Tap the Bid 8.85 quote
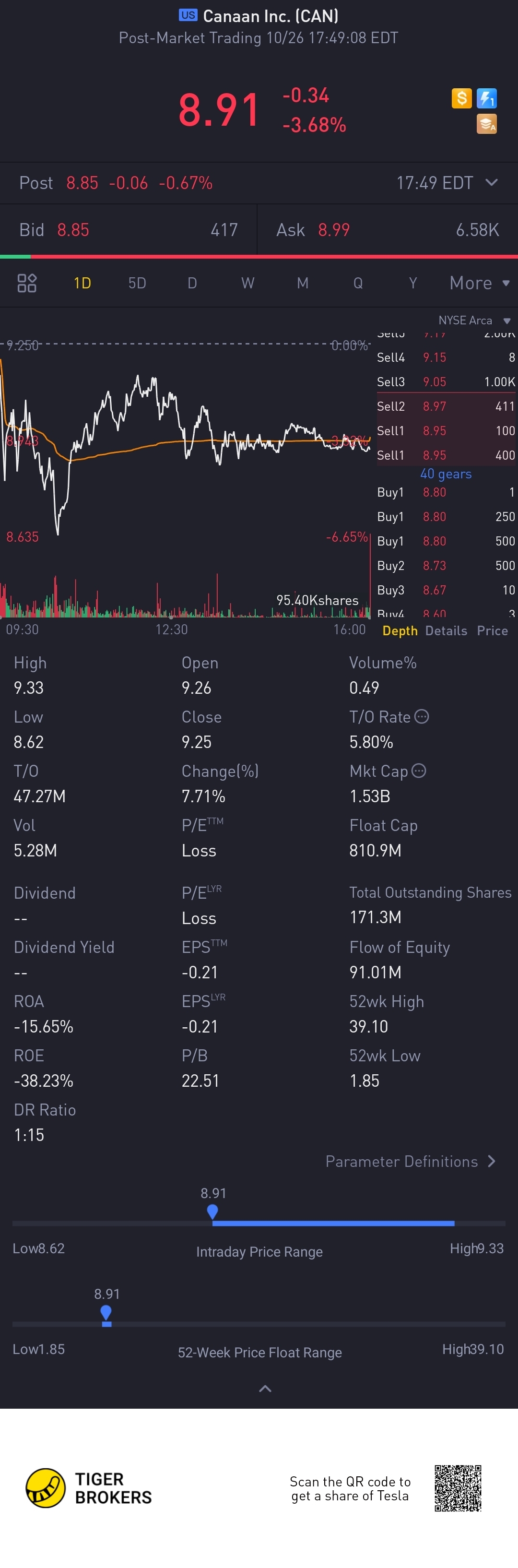This screenshot has width=518, height=1568. (129, 229)
